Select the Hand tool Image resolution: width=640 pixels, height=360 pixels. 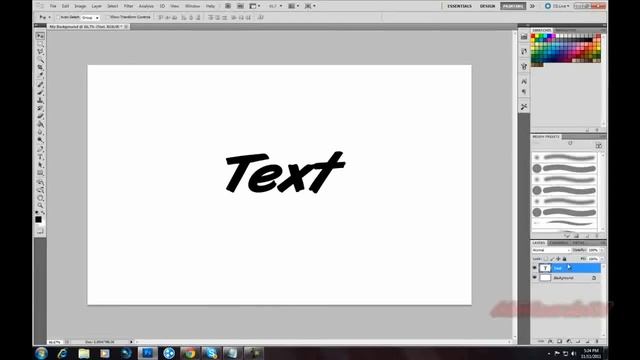click(40, 198)
